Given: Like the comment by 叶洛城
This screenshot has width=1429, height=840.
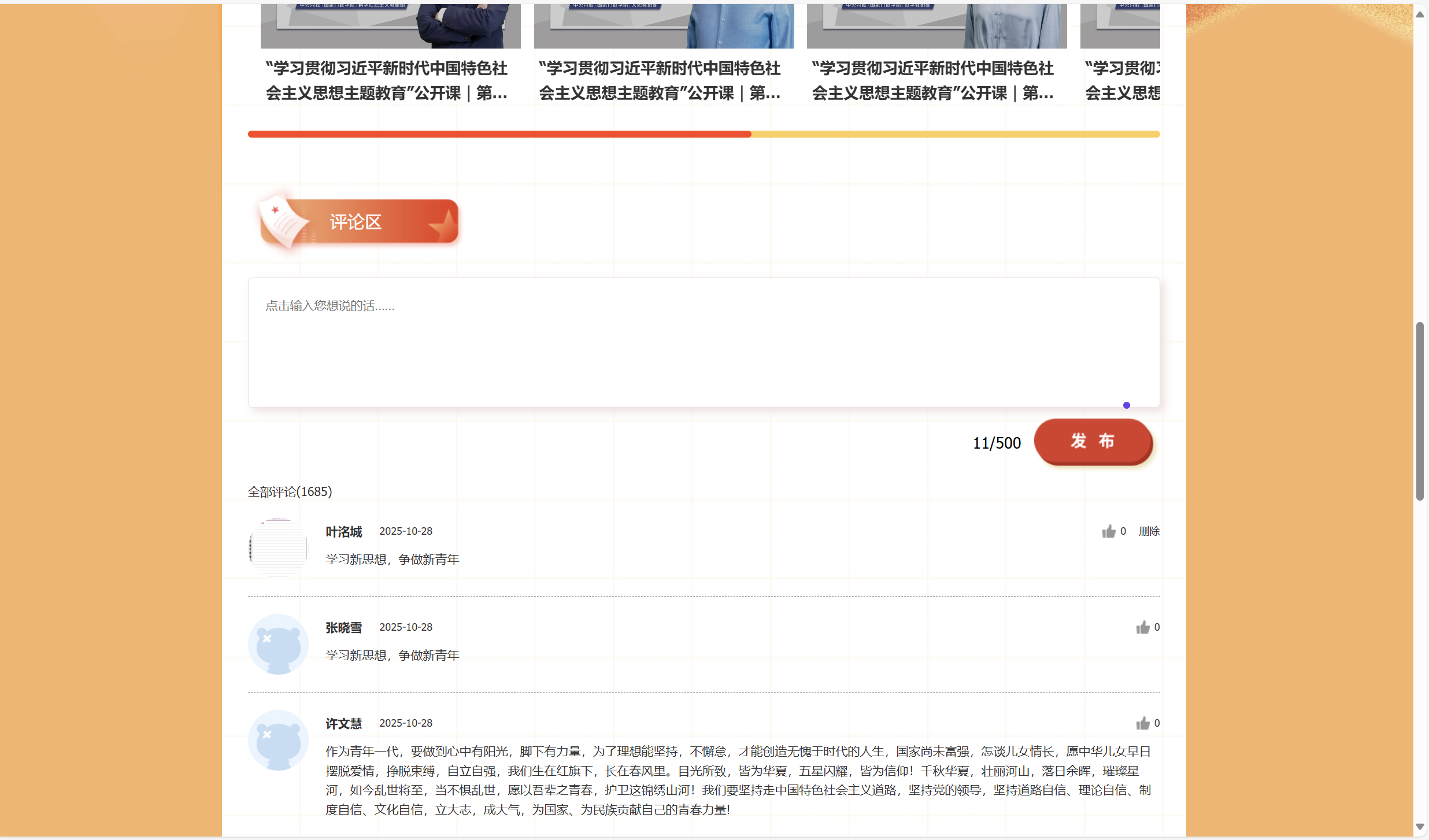Looking at the screenshot, I should click(x=1108, y=531).
